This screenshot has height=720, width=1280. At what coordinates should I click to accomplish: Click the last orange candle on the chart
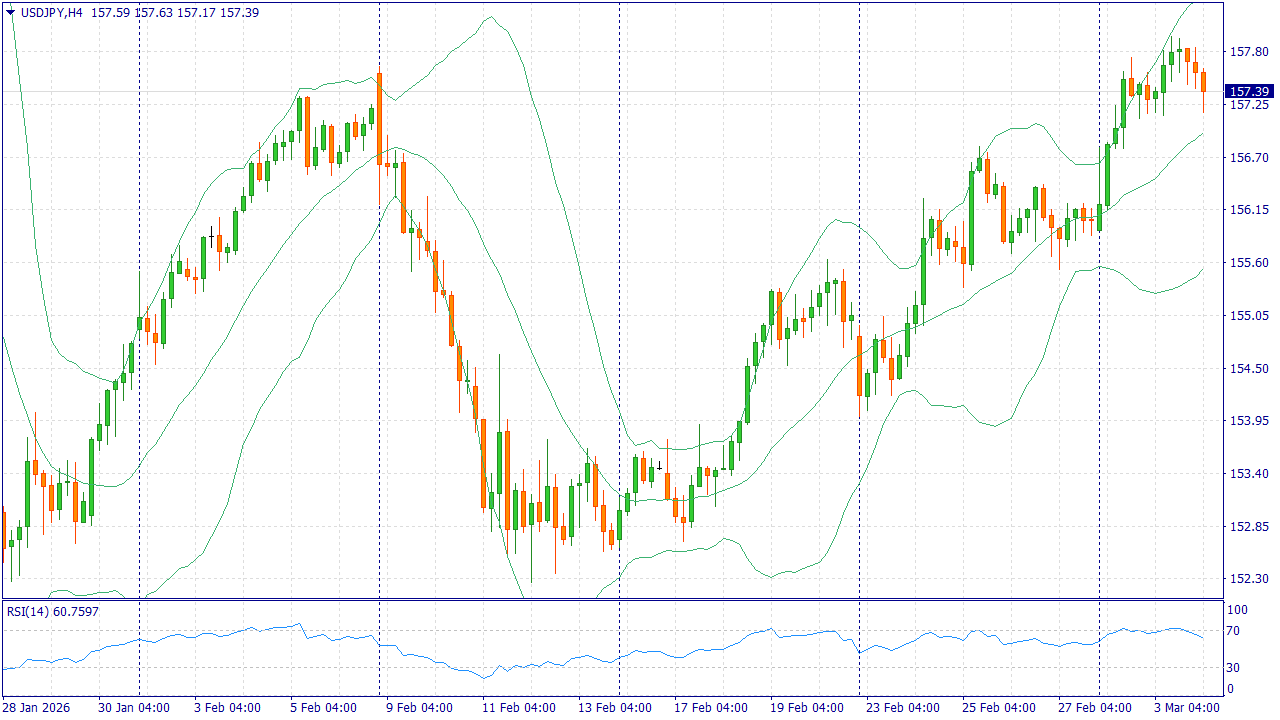1203,81
